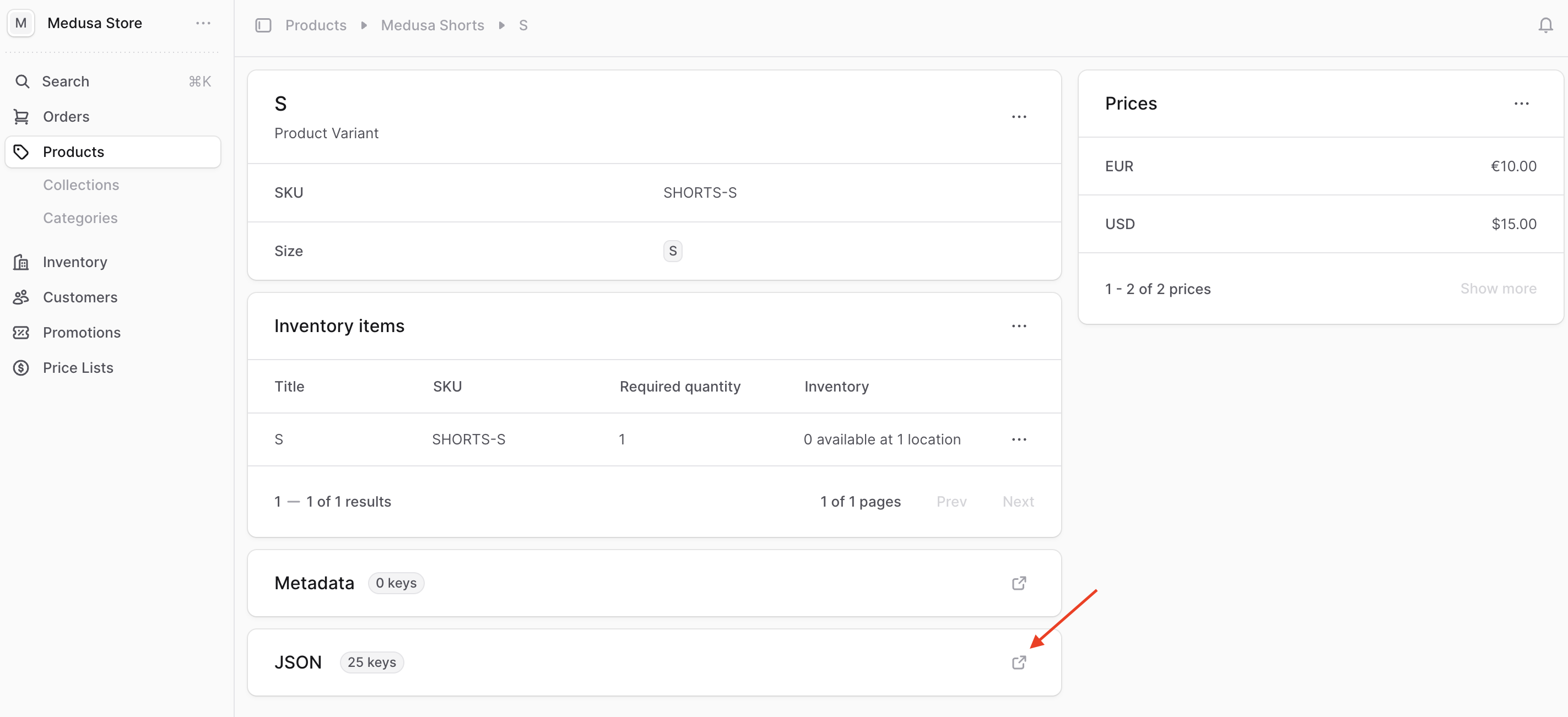1568x717 pixels.
Task: Select the Inventory sidebar icon
Action: tap(22, 262)
